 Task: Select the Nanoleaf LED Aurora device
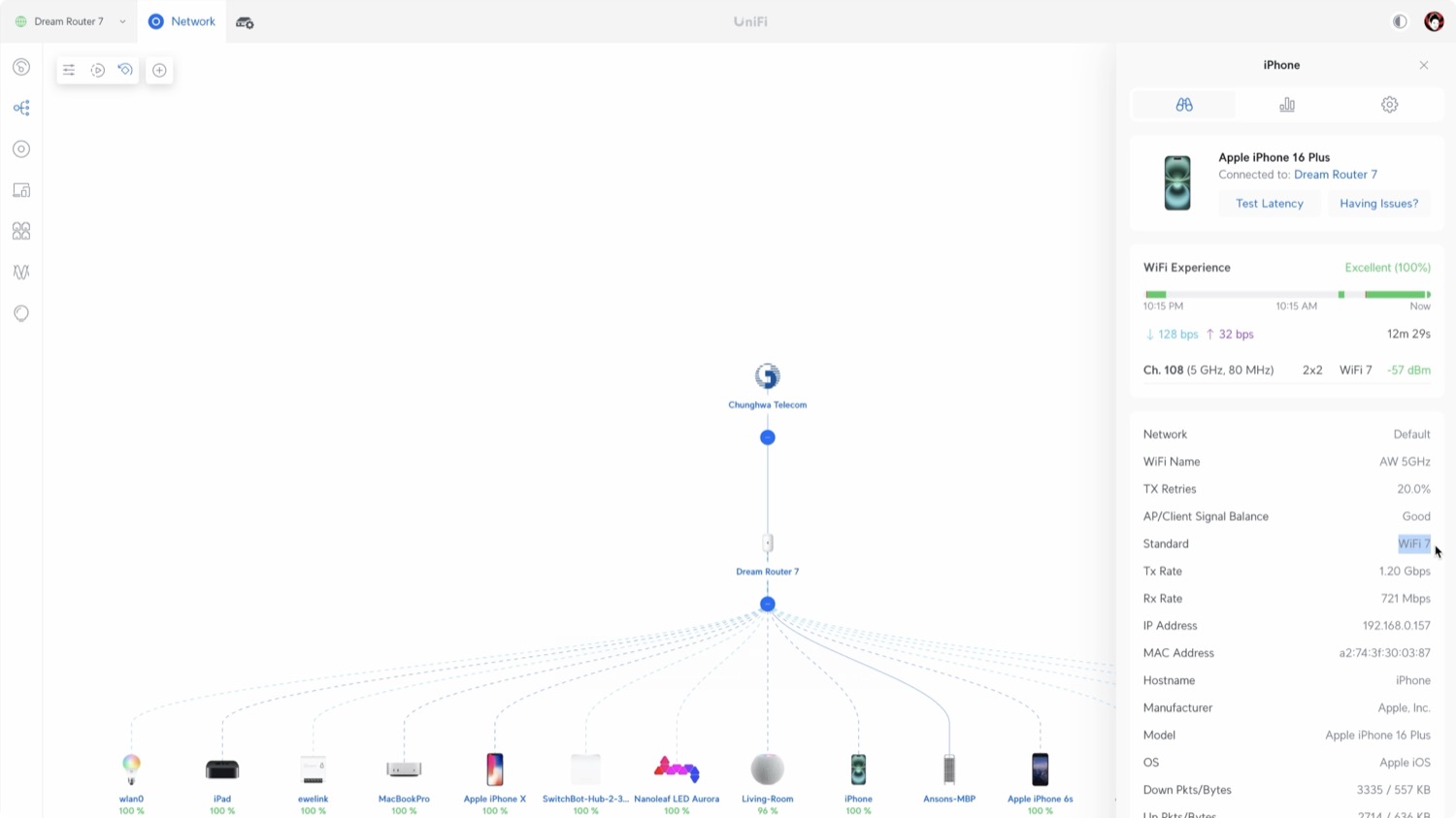(677, 770)
